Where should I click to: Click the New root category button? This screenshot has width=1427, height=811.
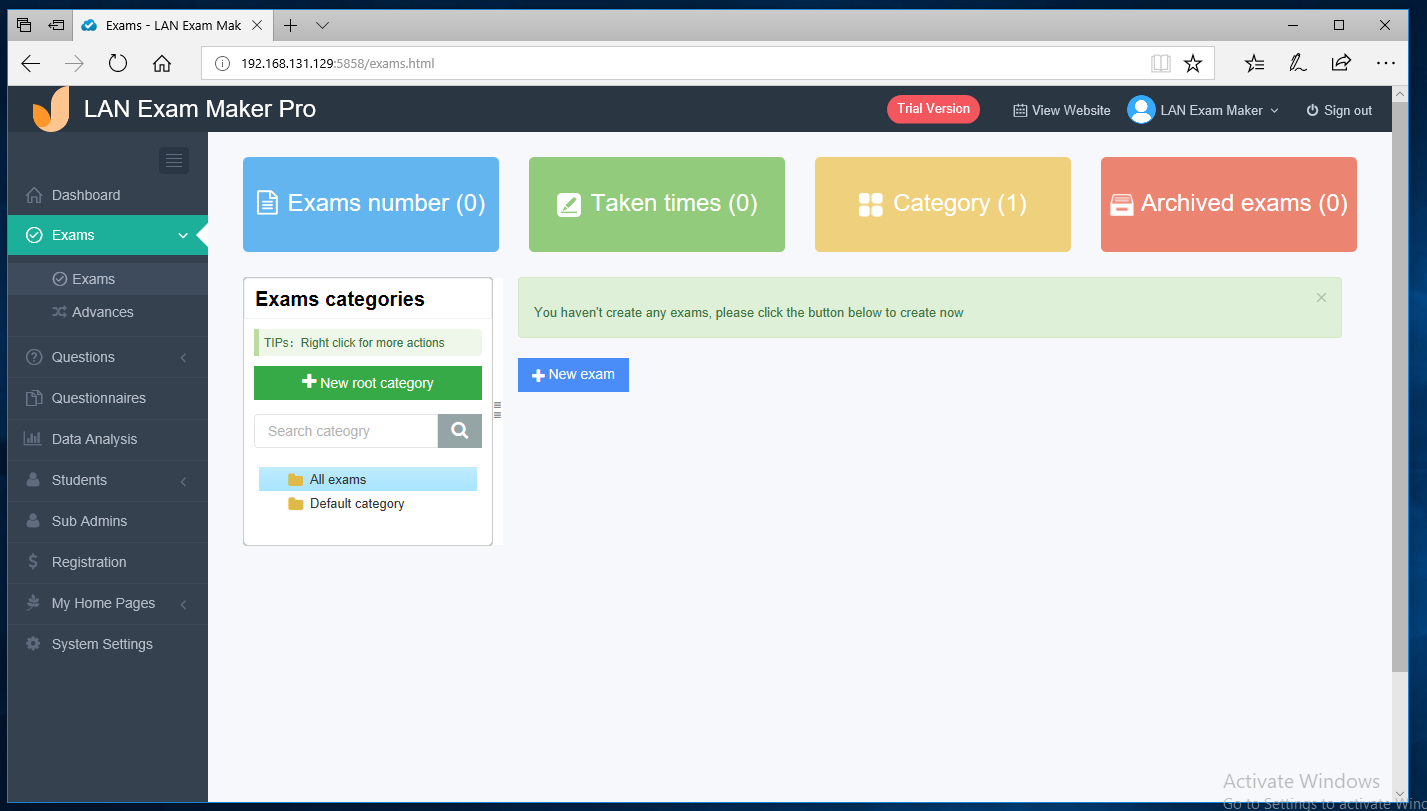click(x=367, y=382)
